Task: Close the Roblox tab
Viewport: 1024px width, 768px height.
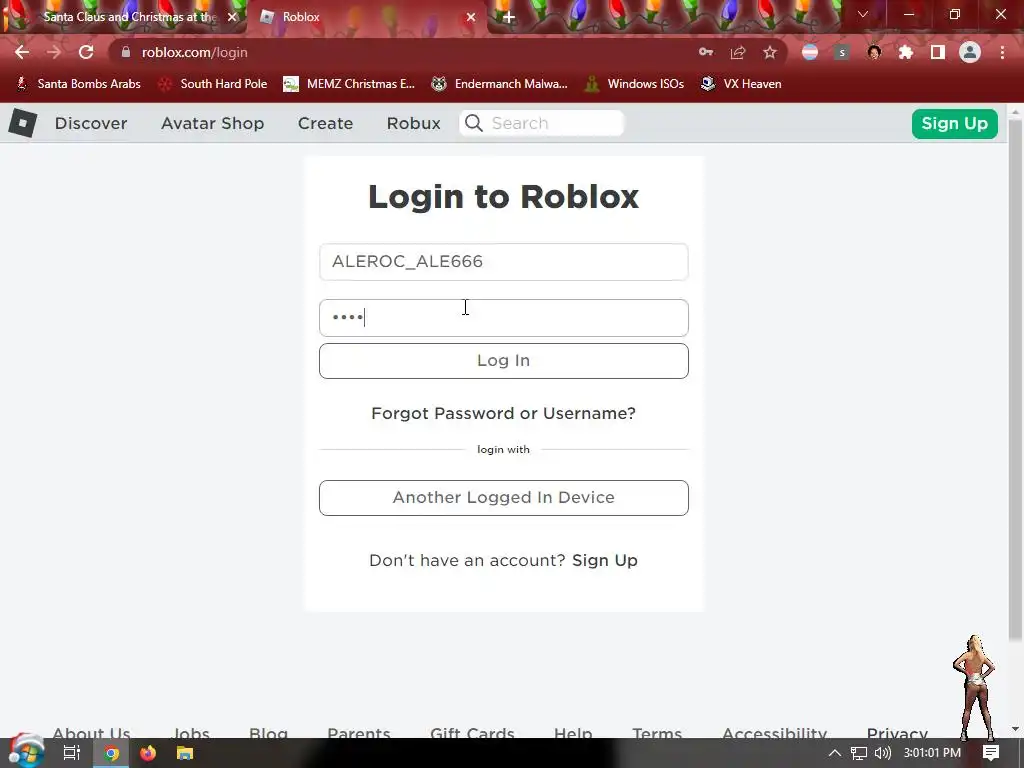Action: tap(470, 17)
